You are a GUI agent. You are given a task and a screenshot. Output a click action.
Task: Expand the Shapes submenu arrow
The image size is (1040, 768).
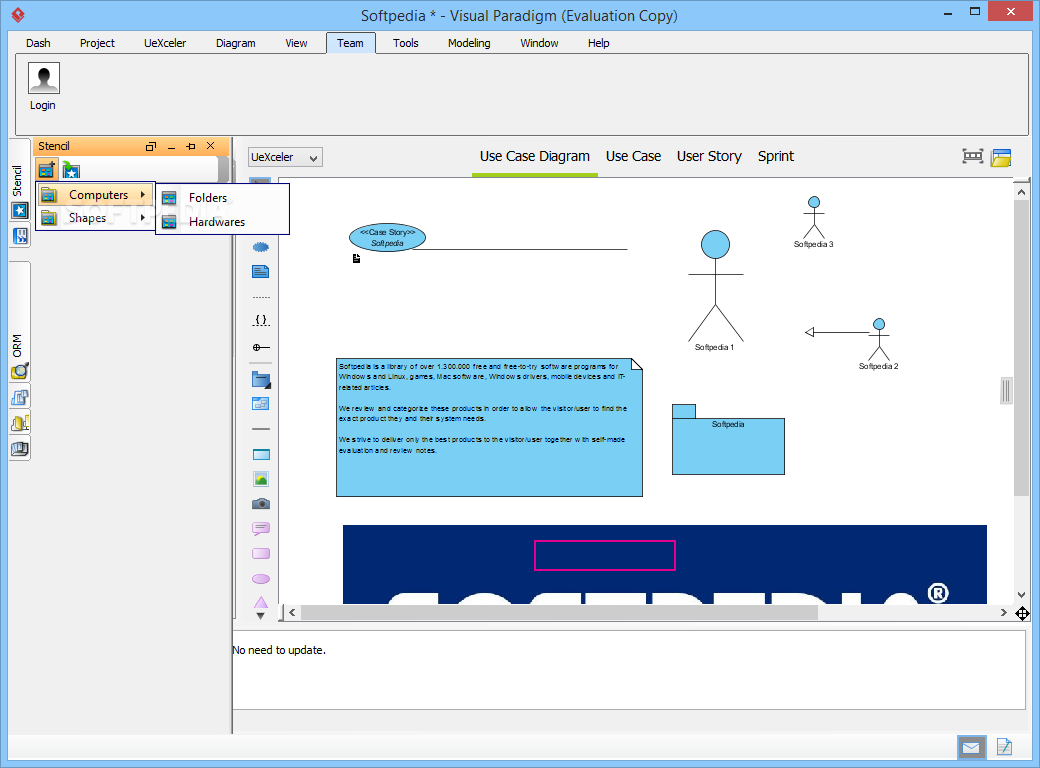[x=143, y=218]
